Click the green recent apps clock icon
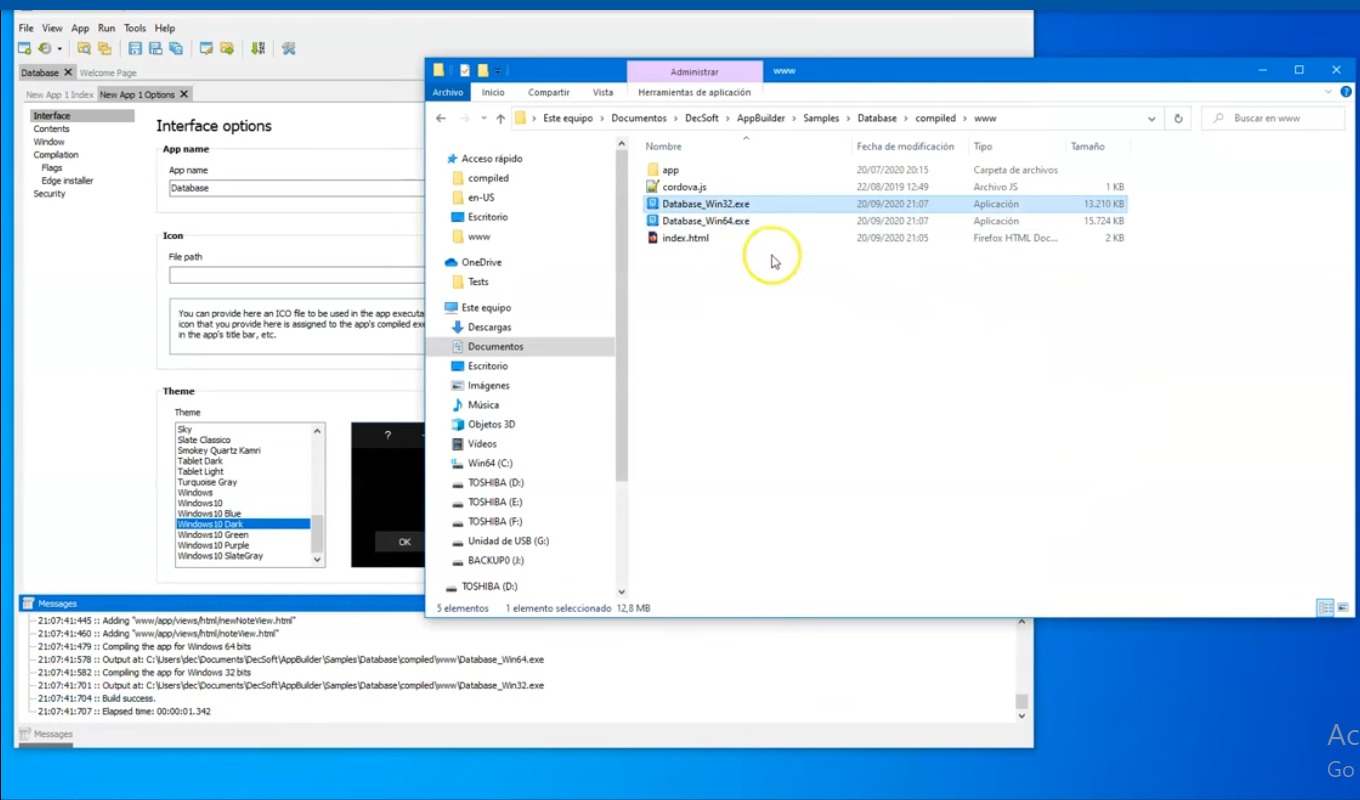 pos(44,48)
